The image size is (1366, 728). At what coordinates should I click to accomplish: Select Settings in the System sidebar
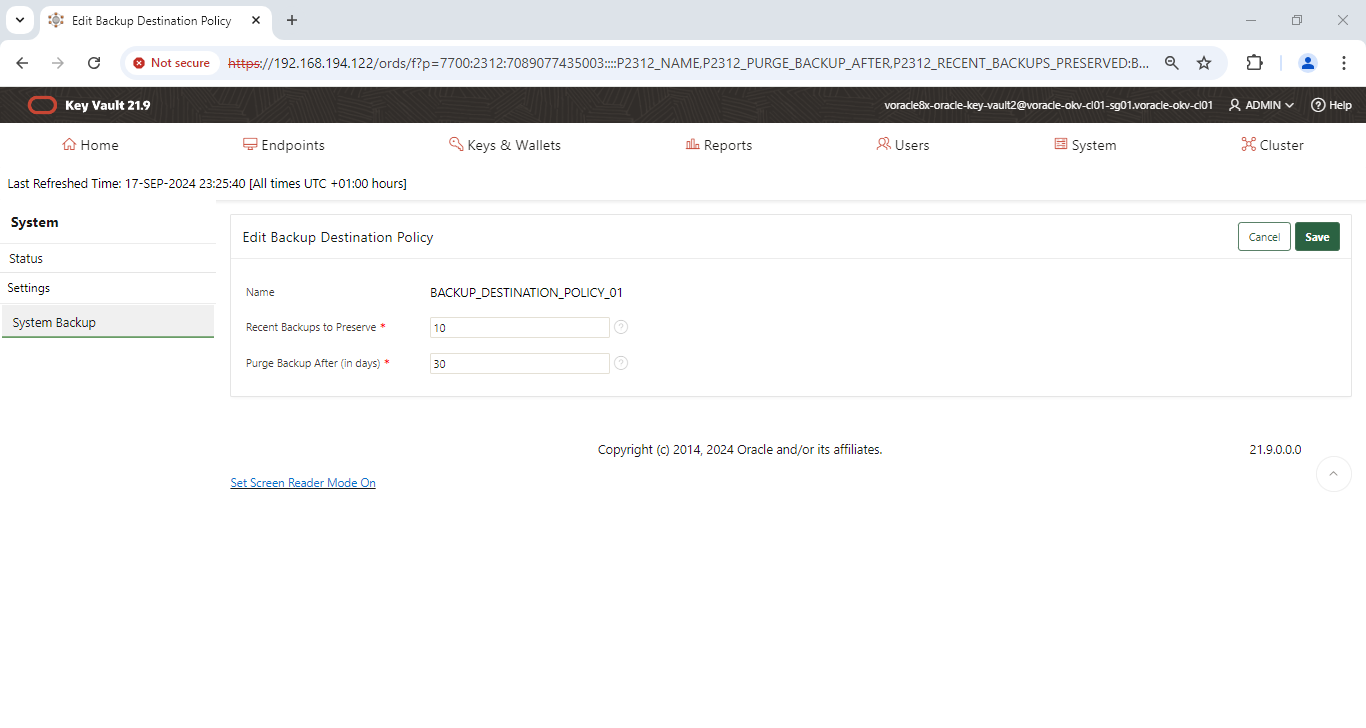pos(108,288)
